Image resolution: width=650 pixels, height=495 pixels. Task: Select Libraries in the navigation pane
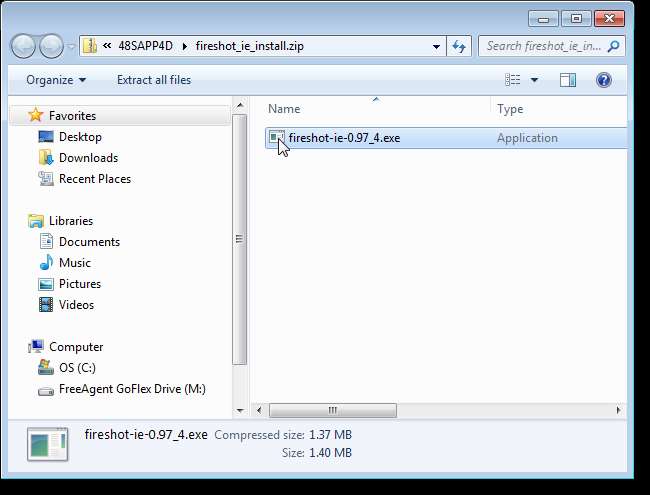coord(71,221)
